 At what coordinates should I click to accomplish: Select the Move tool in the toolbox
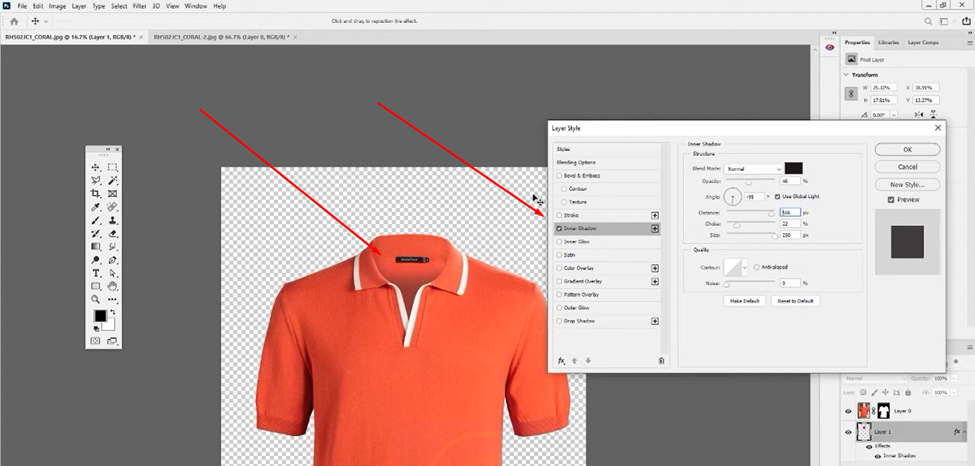click(96, 167)
